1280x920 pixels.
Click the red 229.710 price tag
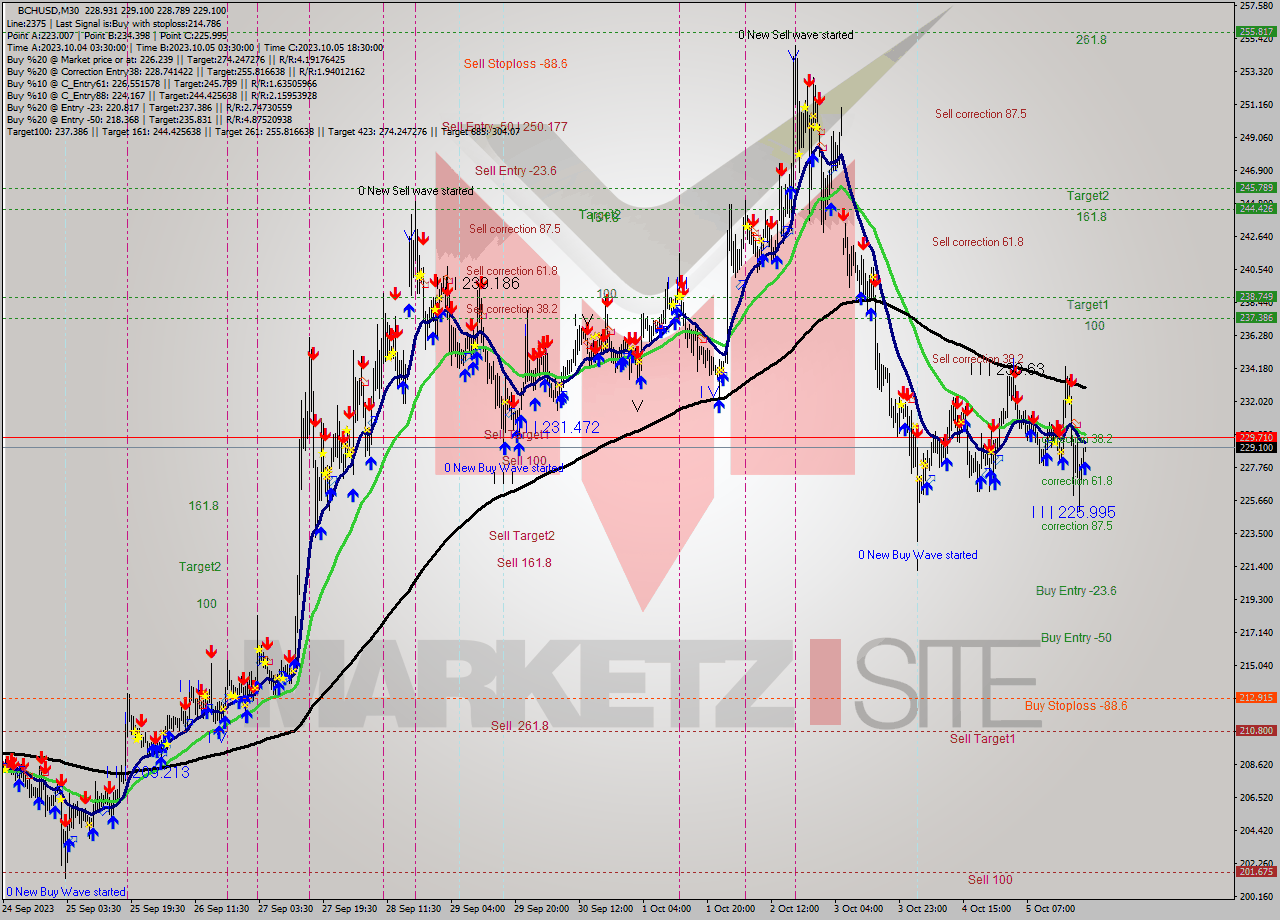pyautogui.click(x=1257, y=437)
